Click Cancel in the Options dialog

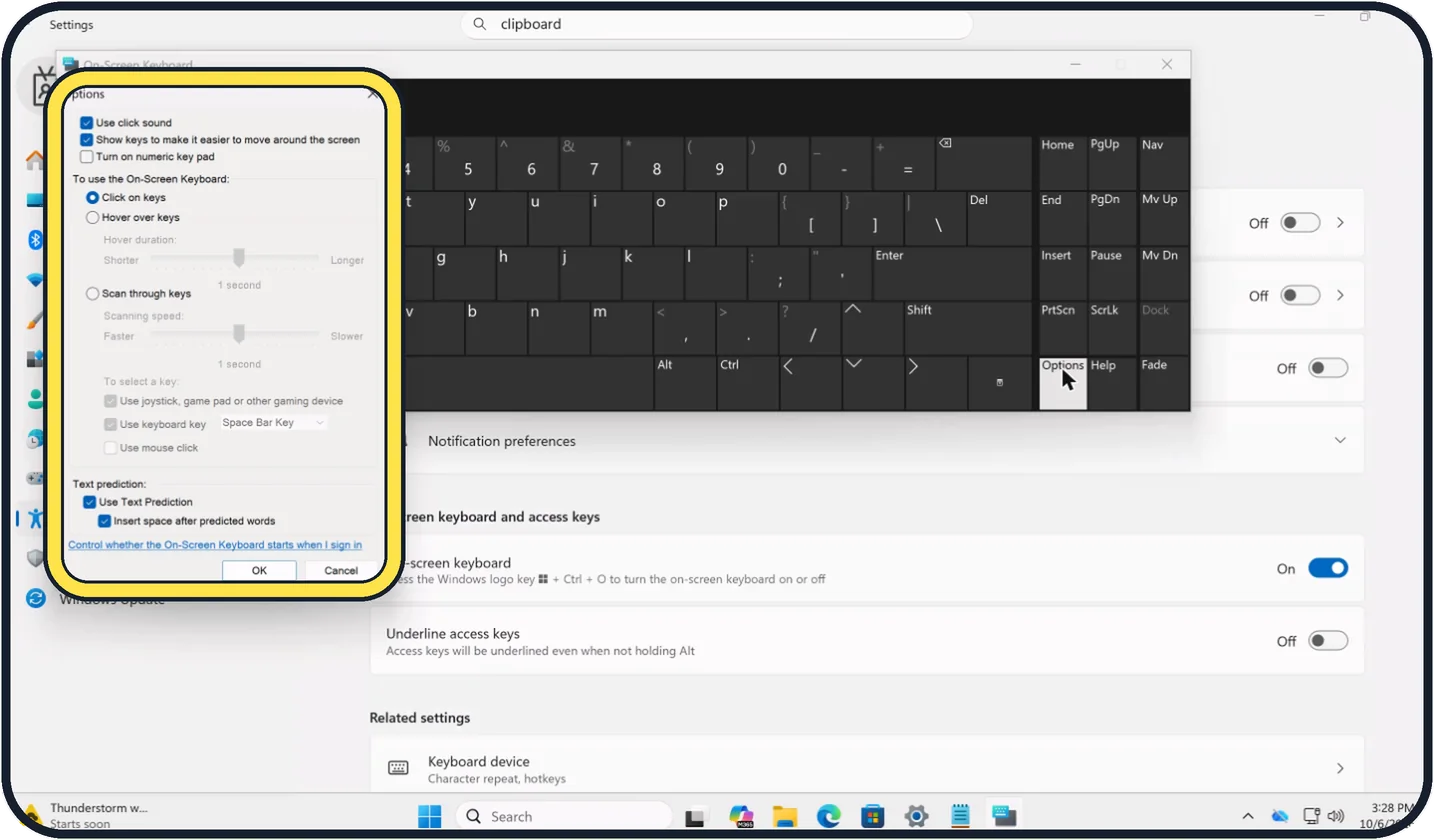point(341,570)
